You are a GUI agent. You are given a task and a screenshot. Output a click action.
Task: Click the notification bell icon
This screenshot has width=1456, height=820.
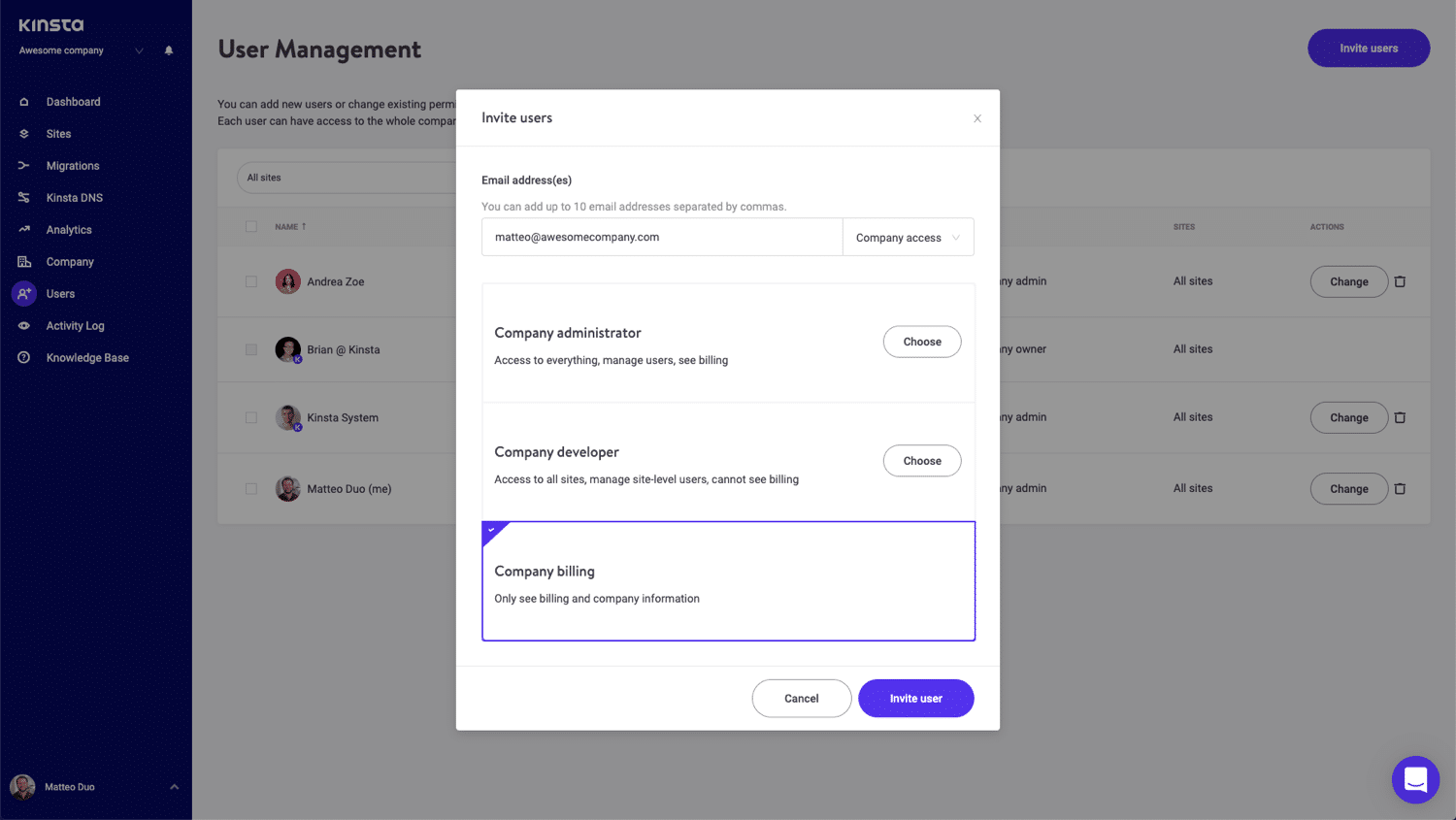point(169,50)
